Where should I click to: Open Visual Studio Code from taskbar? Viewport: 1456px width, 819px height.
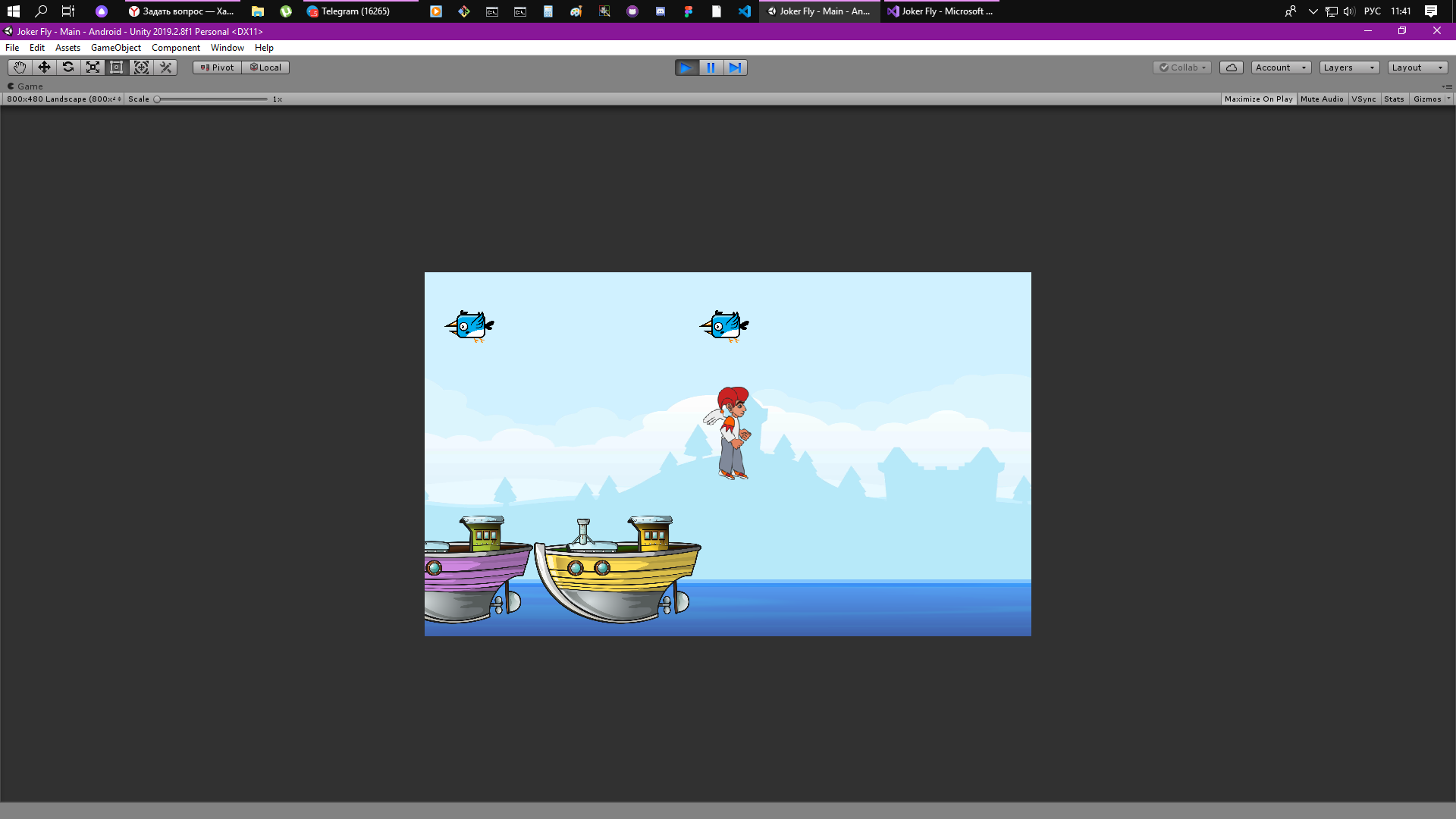click(x=745, y=11)
